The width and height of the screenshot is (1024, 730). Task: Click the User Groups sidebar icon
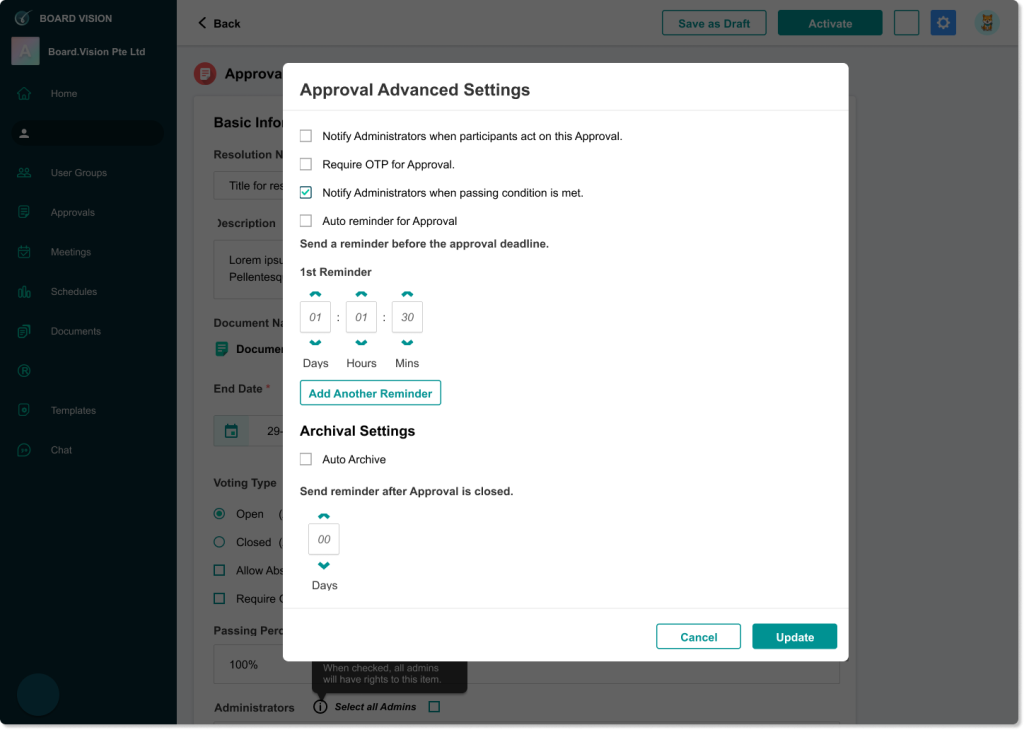(24, 173)
